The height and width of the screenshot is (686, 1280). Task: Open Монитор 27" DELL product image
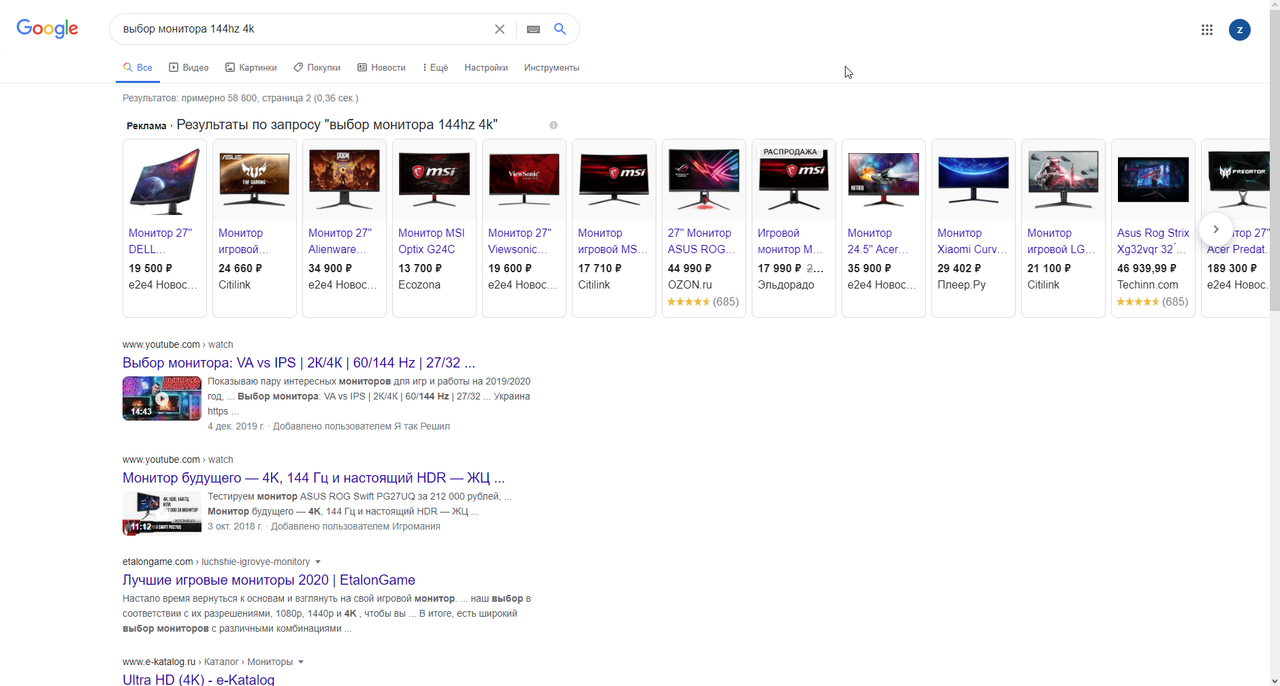[164, 181]
